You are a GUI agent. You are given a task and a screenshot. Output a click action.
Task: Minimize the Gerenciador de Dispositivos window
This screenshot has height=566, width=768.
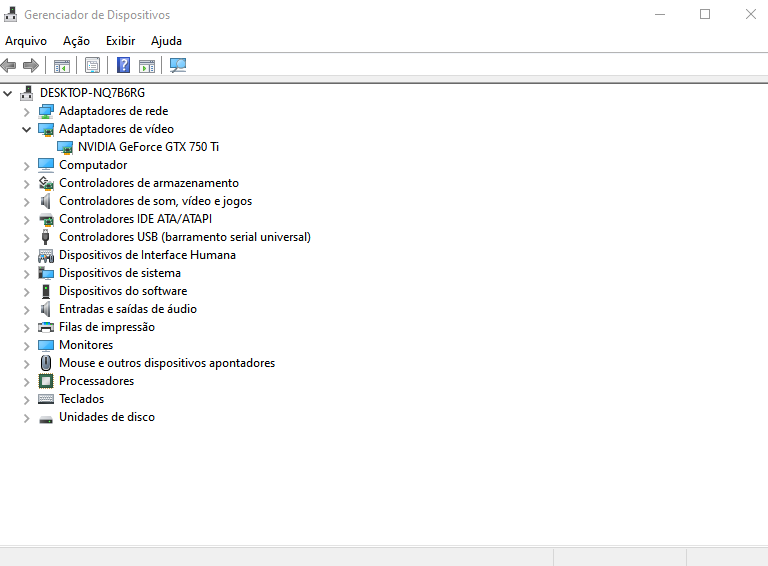tap(660, 14)
